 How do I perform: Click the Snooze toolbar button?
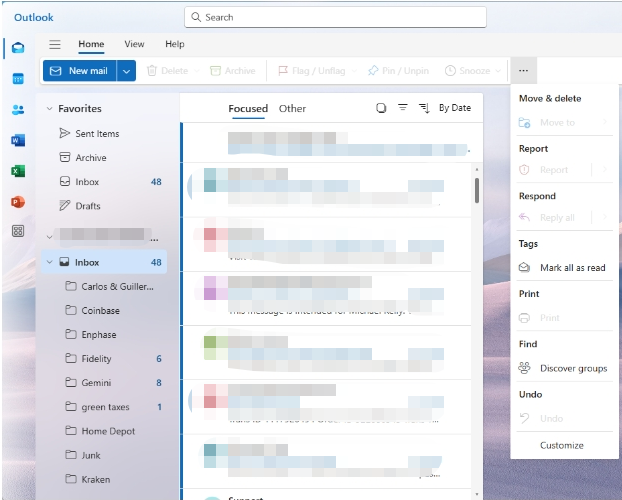(x=467, y=71)
